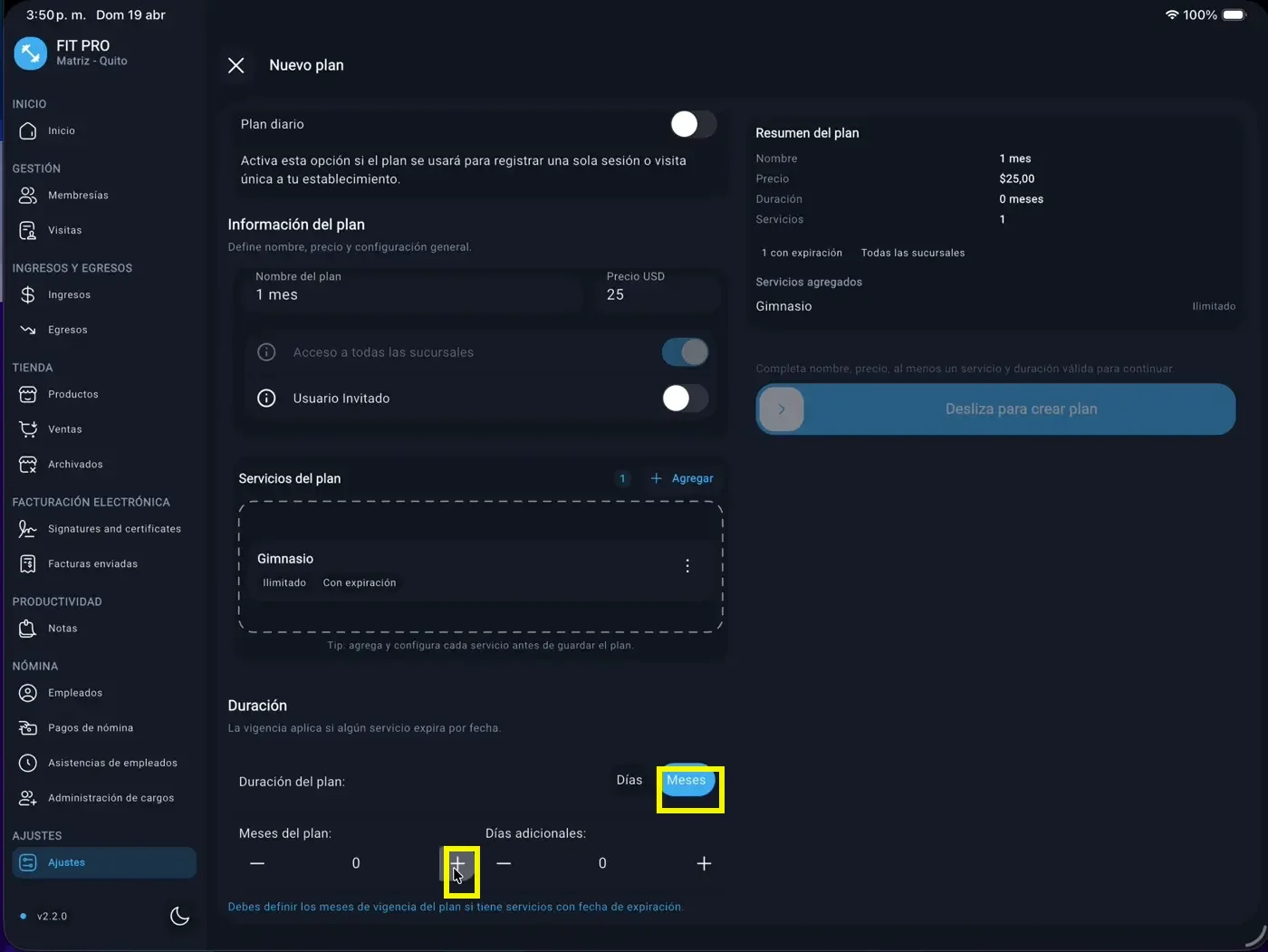Open Ventas cart icon in sidebar
Viewport: 1268px width, 952px height.
(x=28, y=429)
